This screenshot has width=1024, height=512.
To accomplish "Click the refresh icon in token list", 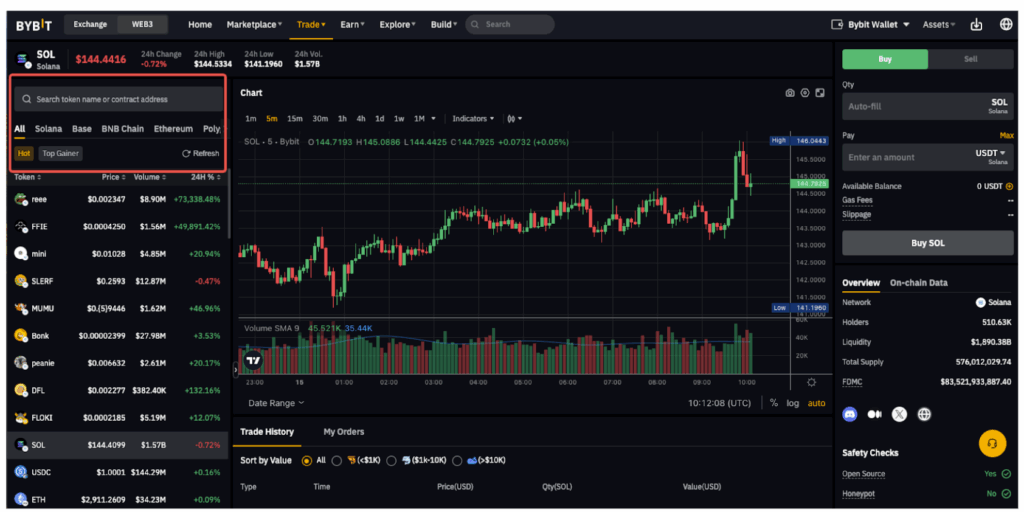I will pos(186,153).
